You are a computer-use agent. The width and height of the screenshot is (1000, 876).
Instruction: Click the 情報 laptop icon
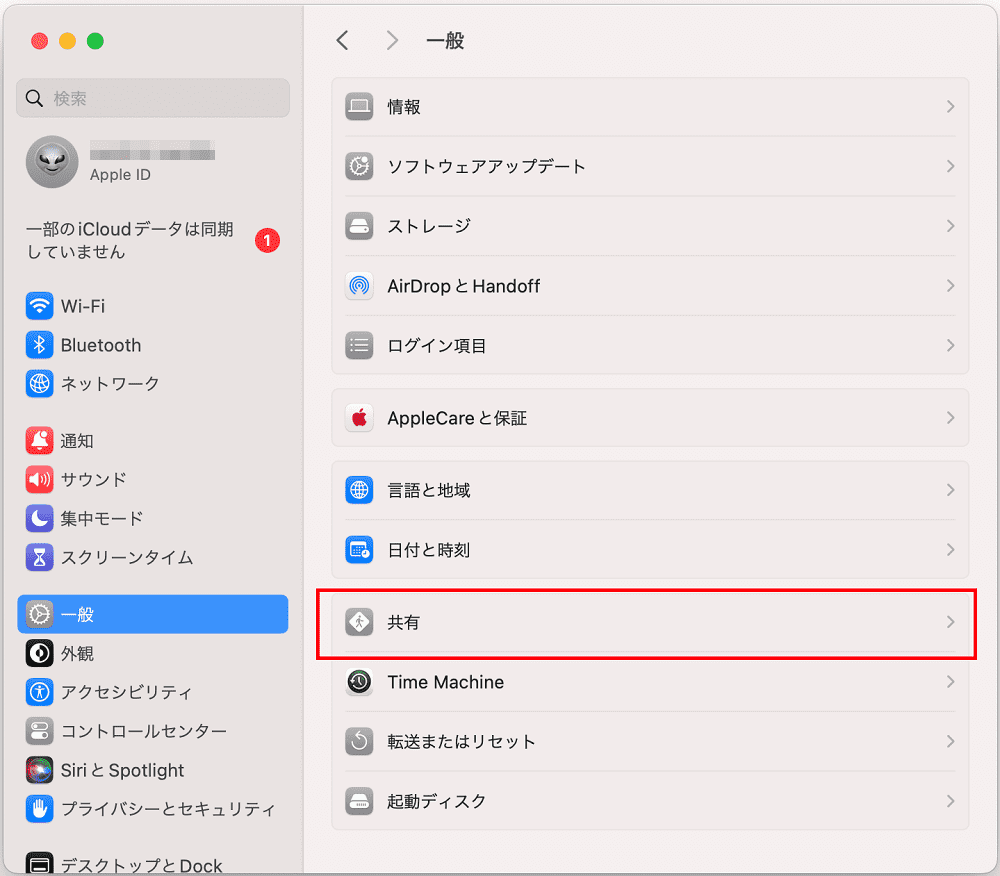pyautogui.click(x=359, y=106)
